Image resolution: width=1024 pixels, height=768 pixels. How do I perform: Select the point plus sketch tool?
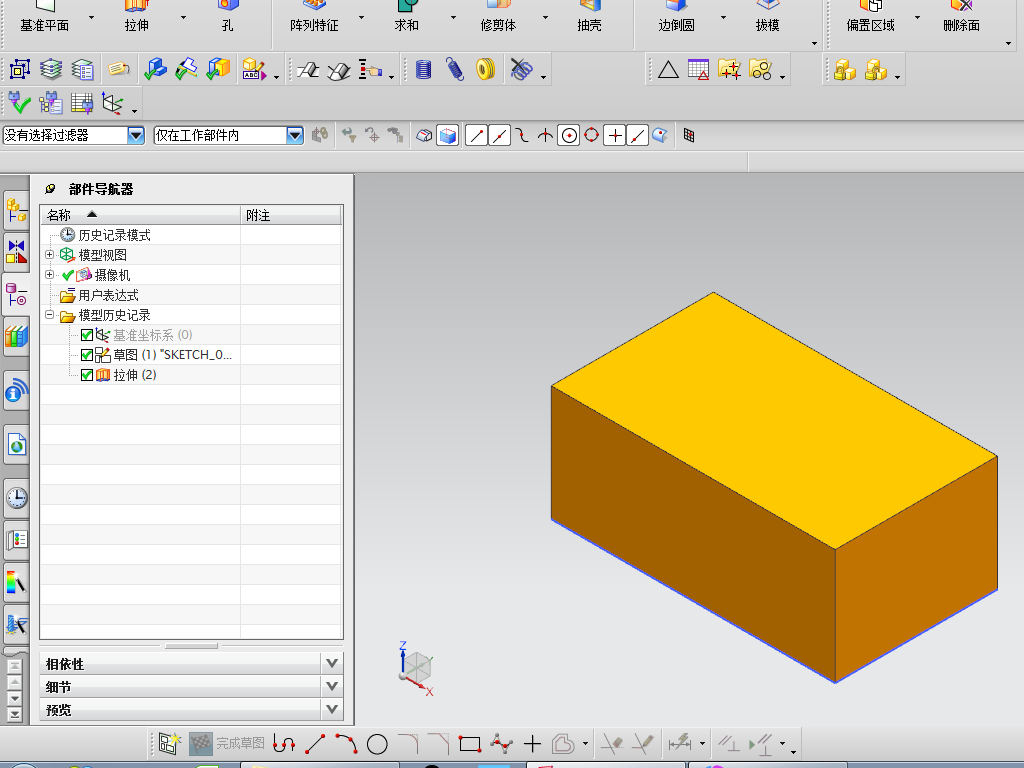pos(532,744)
